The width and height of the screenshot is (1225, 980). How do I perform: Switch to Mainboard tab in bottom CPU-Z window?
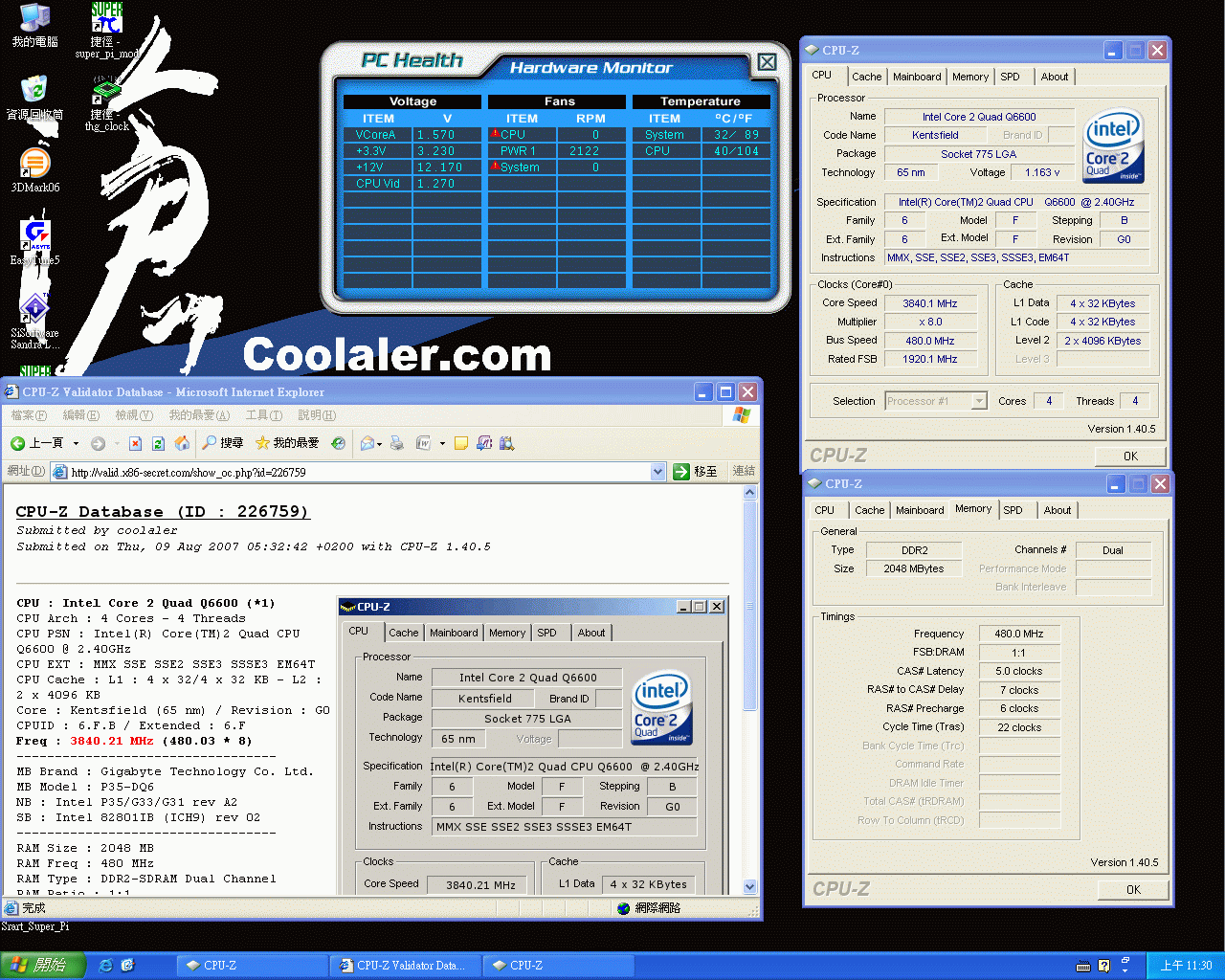[920, 510]
